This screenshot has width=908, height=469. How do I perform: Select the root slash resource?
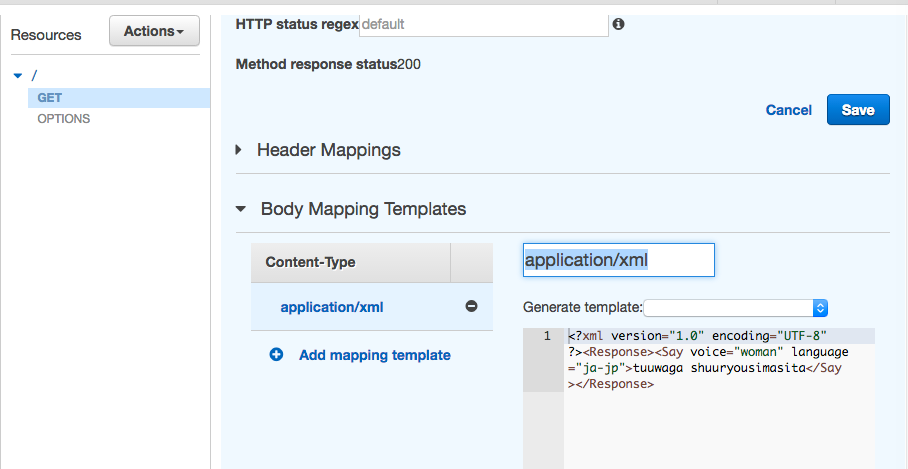pyautogui.click(x=34, y=75)
